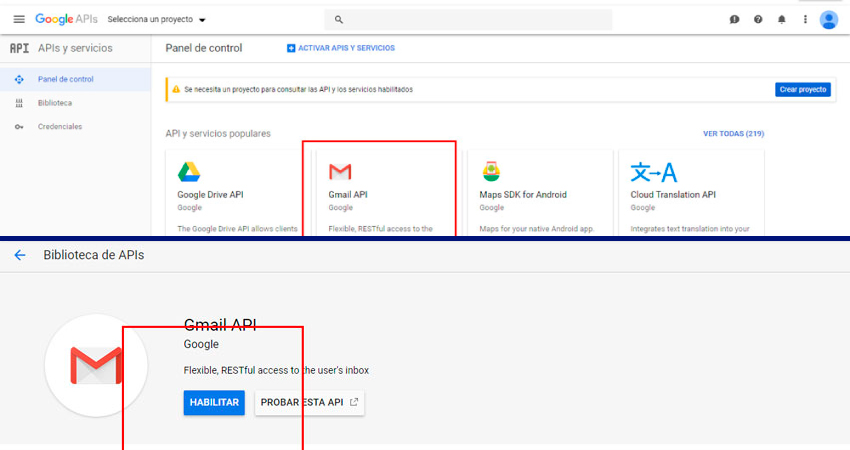
Task: Click ACTIVAR APIS Y SERVICIOS
Action: coord(341,48)
